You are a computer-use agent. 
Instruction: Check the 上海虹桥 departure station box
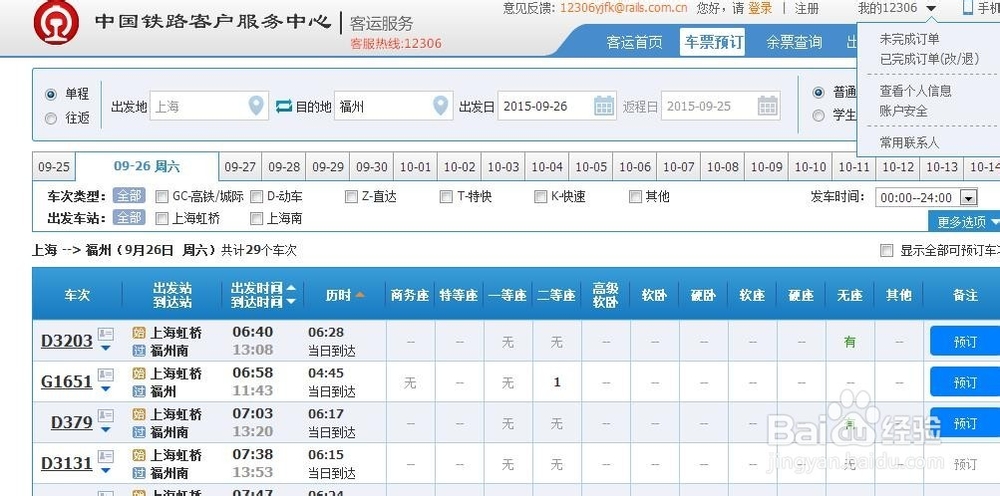[x=162, y=219]
